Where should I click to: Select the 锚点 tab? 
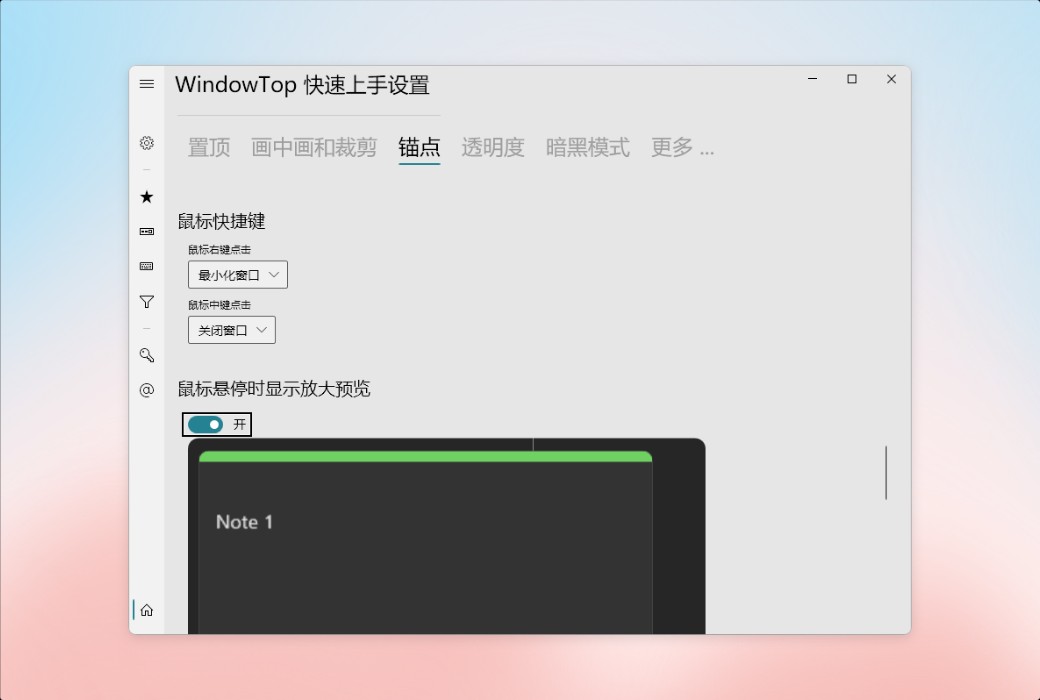click(x=419, y=147)
